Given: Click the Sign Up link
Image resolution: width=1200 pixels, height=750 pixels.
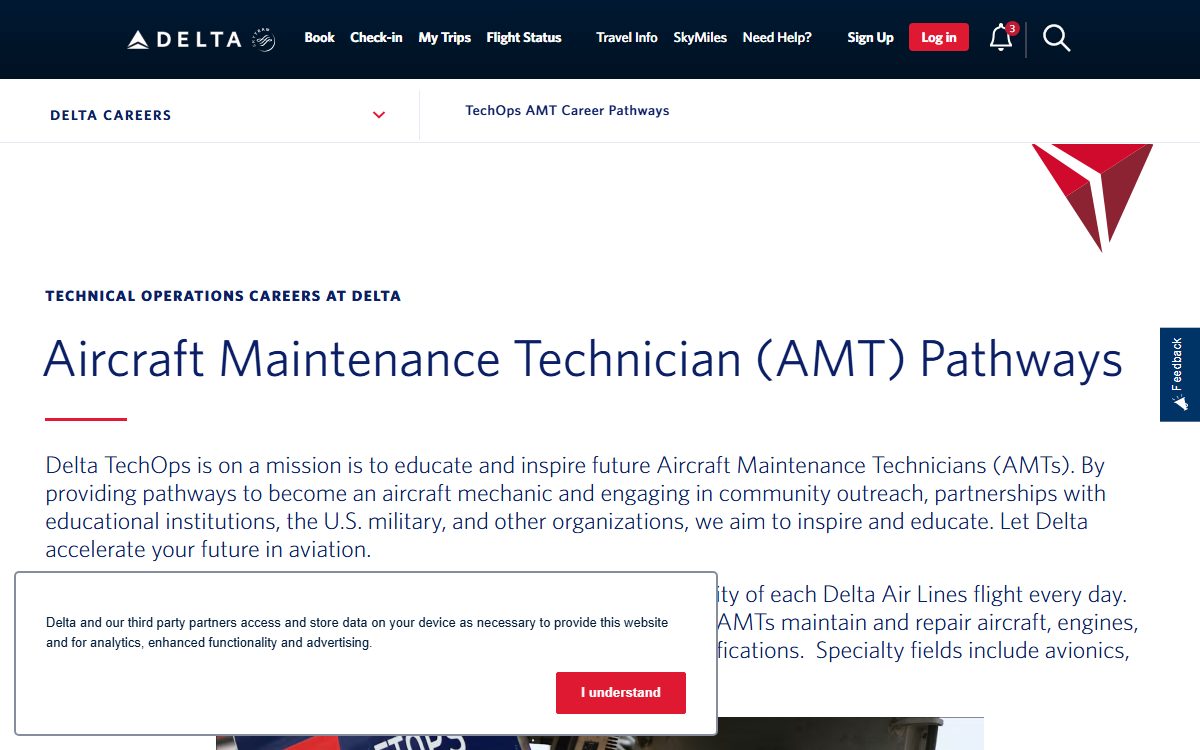Looking at the screenshot, I should (x=870, y=38).
